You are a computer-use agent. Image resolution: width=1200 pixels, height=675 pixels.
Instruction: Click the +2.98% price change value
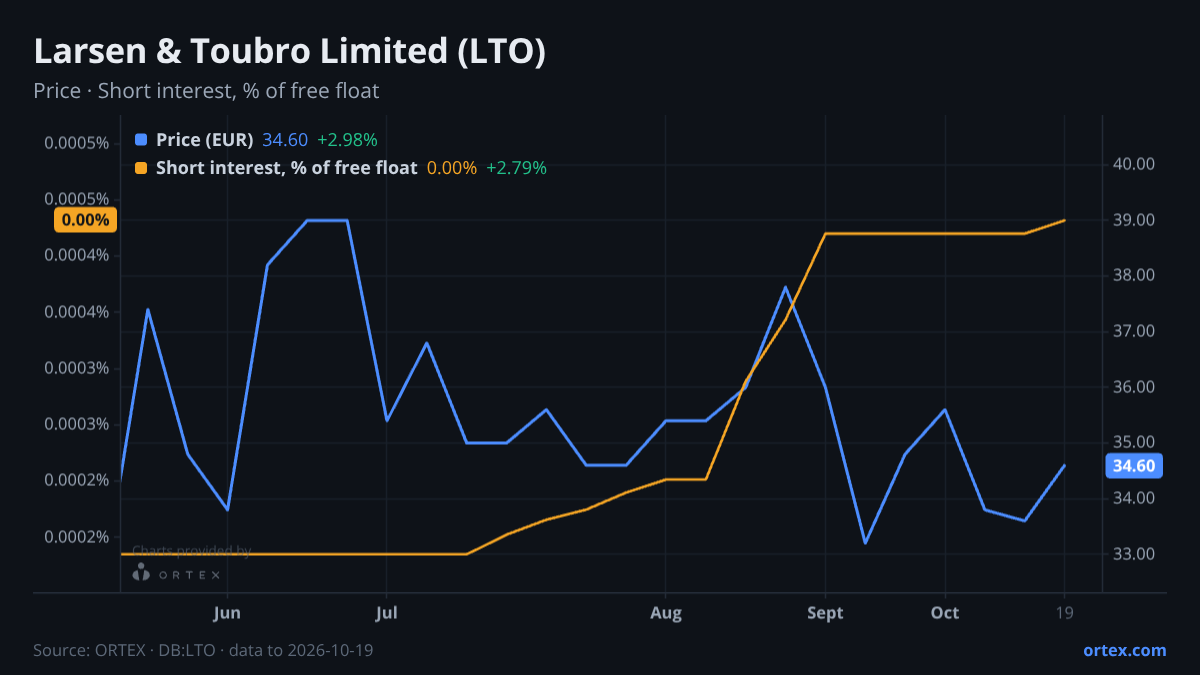347,140
